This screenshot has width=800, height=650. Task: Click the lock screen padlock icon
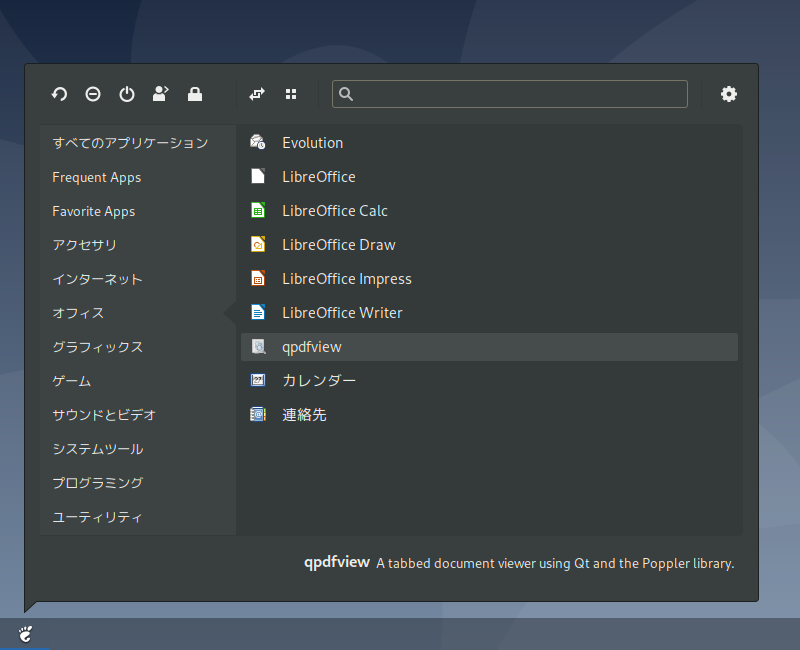click(x=195, y=94)
